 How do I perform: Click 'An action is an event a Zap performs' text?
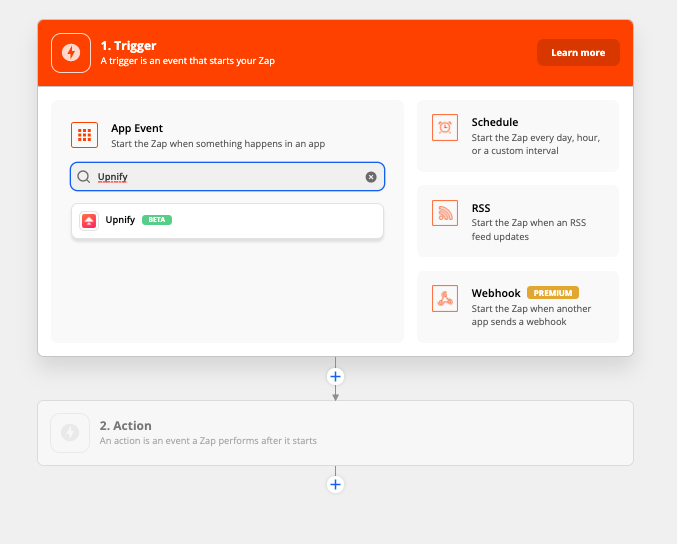pyautogui.click(x=208, y=441)
